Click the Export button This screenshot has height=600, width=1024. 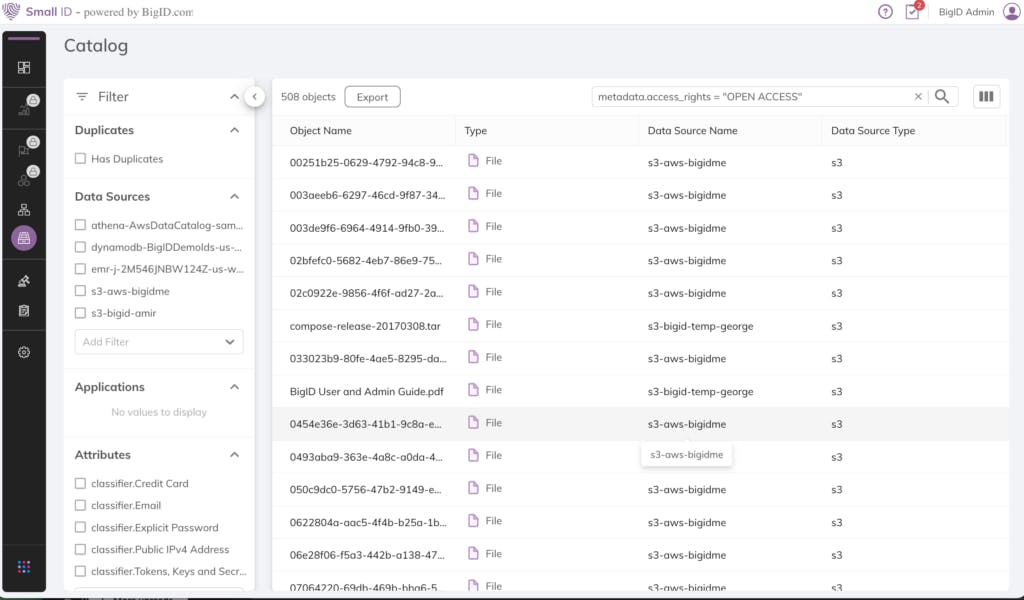(372, 97)
